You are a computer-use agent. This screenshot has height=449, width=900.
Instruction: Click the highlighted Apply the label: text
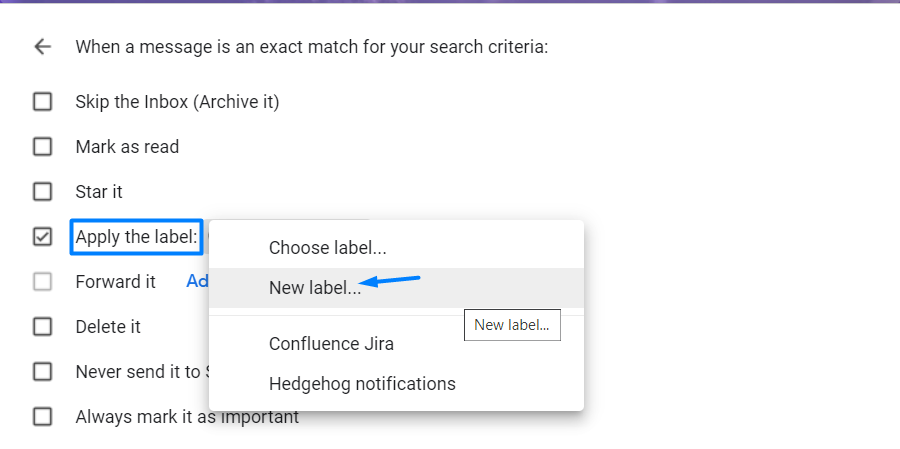click(137, 237)
